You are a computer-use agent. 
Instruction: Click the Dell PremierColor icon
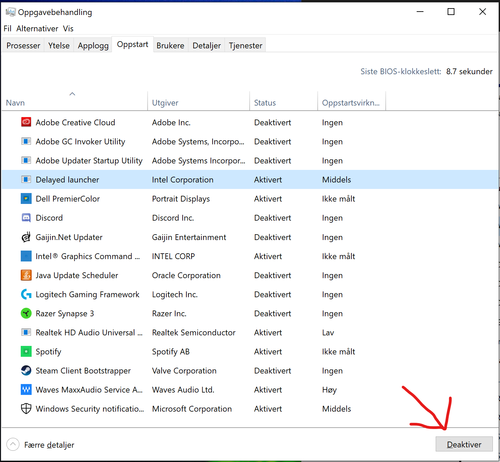[x=26, y=199]
